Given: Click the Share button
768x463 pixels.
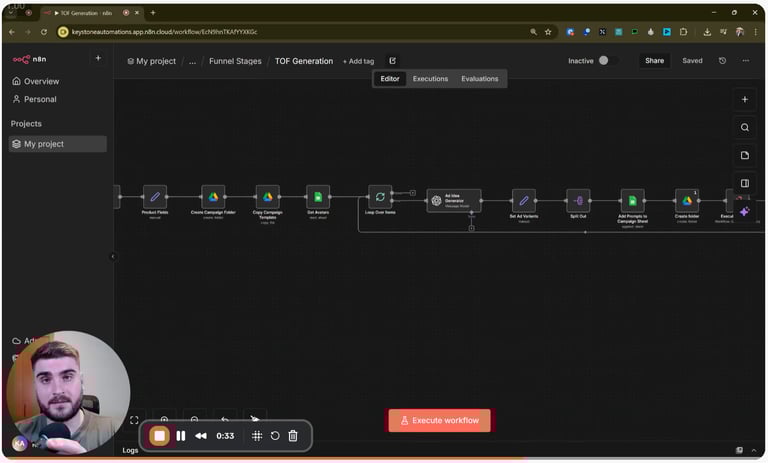Looking at the screenshot, I should click(x=654, y=61).
